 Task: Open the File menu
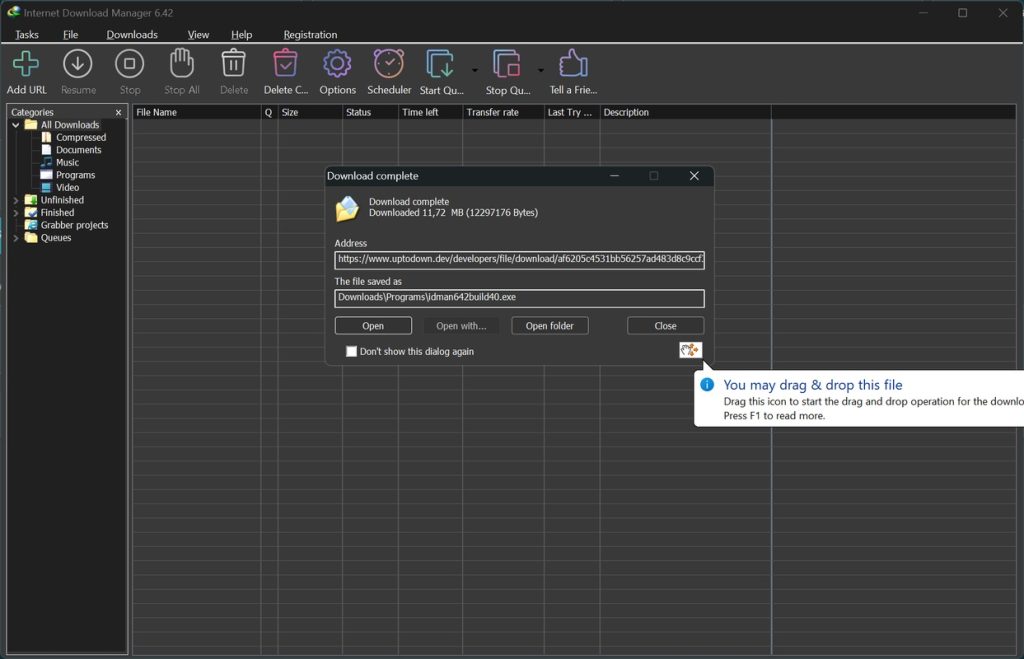[x=71, y=35]
